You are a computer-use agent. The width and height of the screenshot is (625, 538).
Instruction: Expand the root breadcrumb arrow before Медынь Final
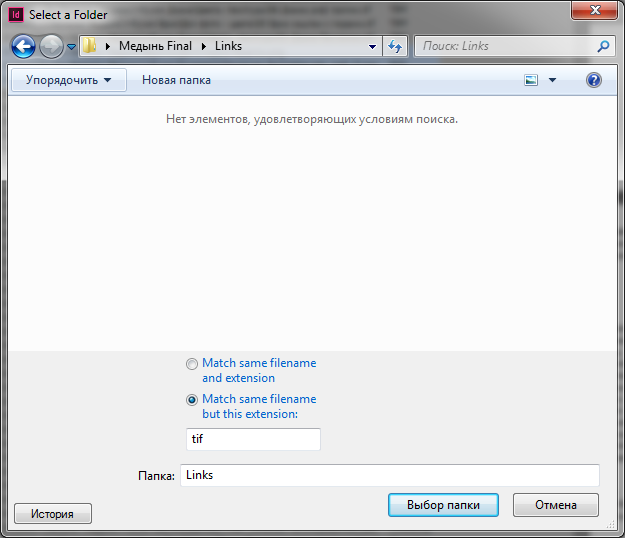(108, 47)
